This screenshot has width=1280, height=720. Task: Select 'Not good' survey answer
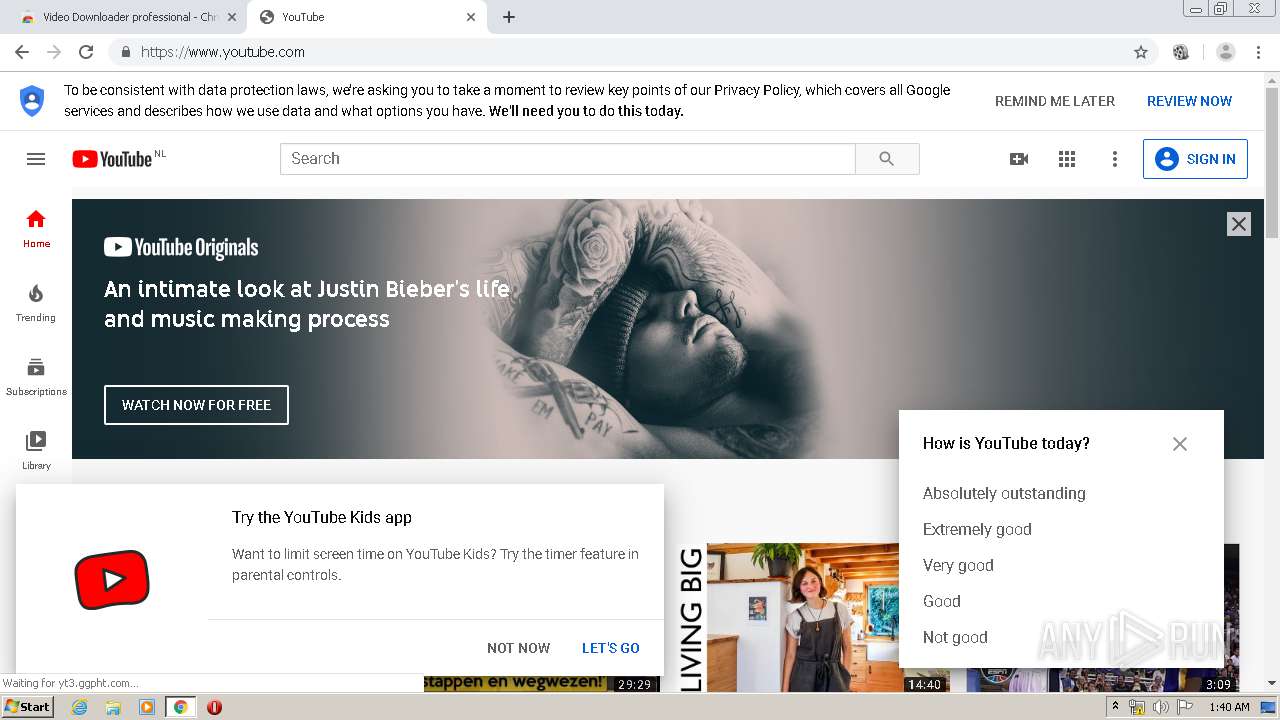click(955, 637)
